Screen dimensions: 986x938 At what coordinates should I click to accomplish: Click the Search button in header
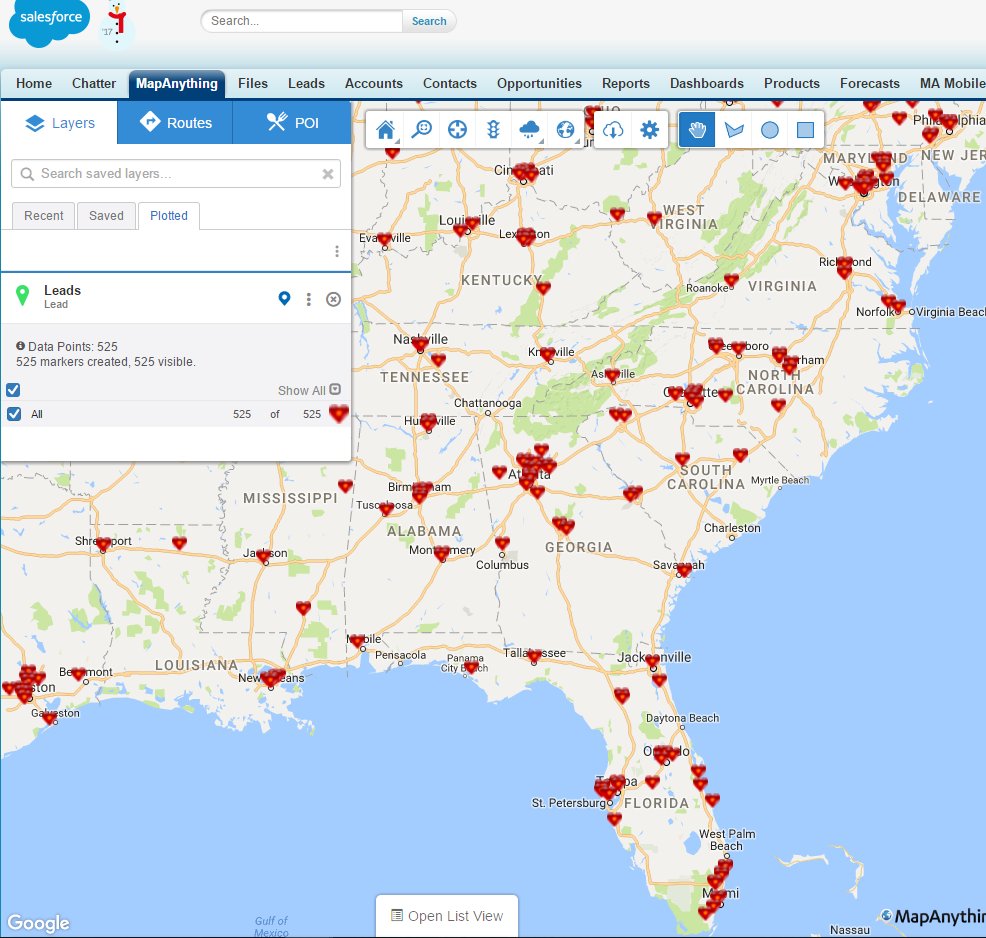(x=429, y=21)
